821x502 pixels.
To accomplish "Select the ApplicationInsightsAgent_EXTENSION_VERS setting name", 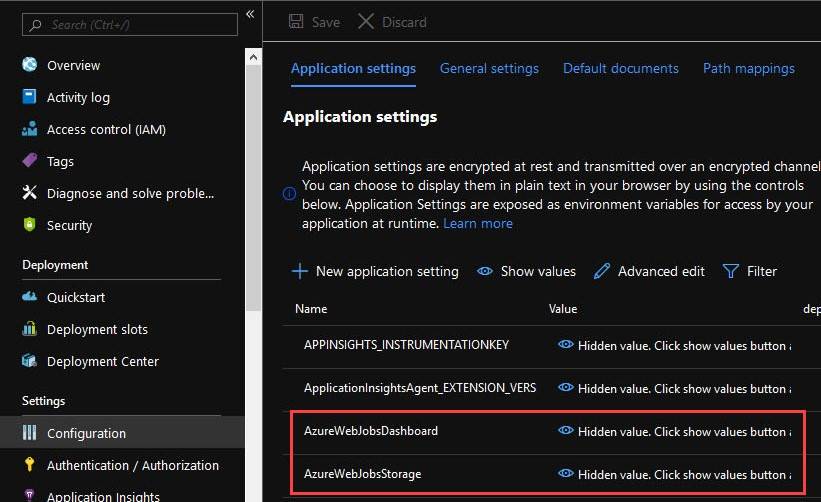I will (x=420, y=387).
